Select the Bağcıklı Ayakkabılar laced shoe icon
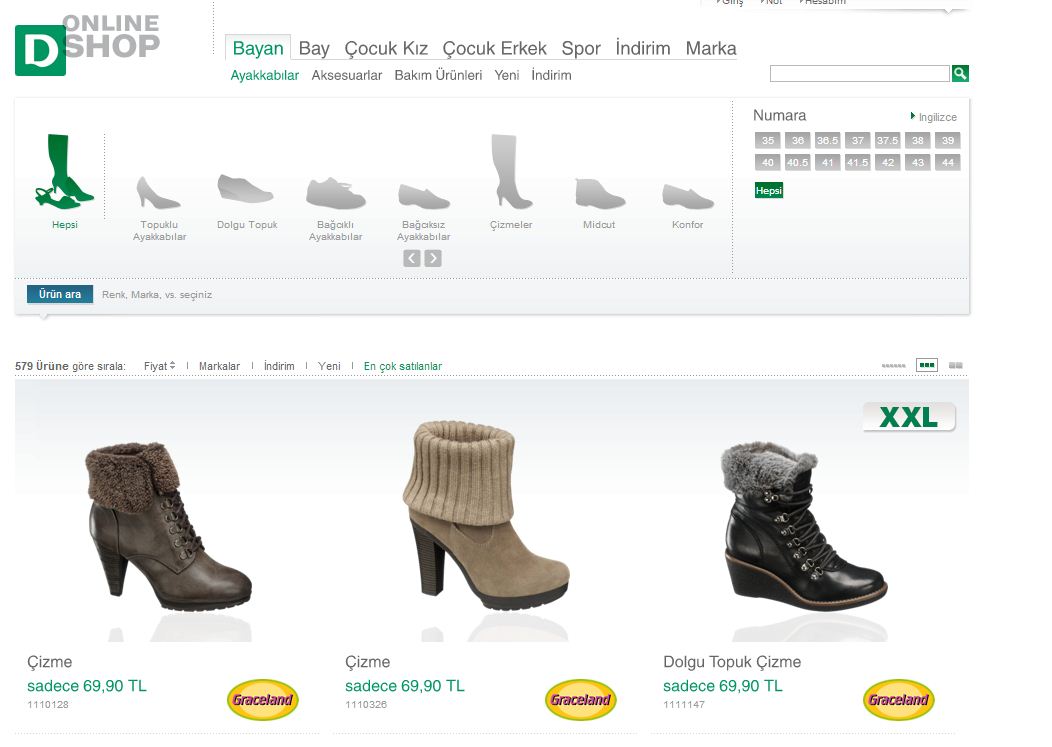 coord(335,190)
